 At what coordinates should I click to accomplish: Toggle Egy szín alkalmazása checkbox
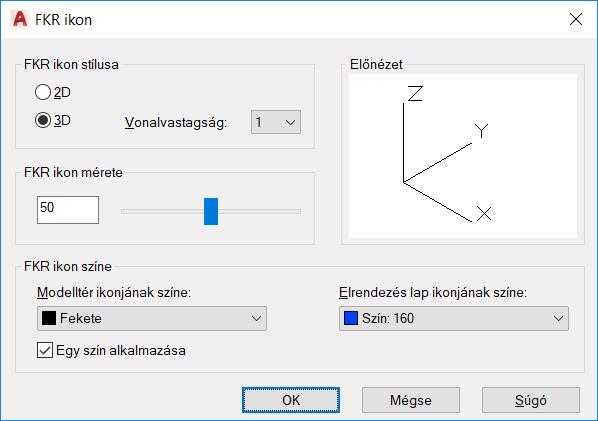click(45, 350)
